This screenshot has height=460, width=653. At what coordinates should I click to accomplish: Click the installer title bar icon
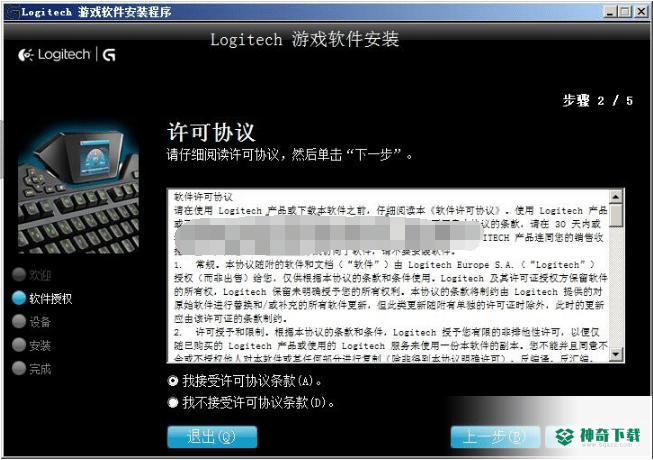(12, 12)
